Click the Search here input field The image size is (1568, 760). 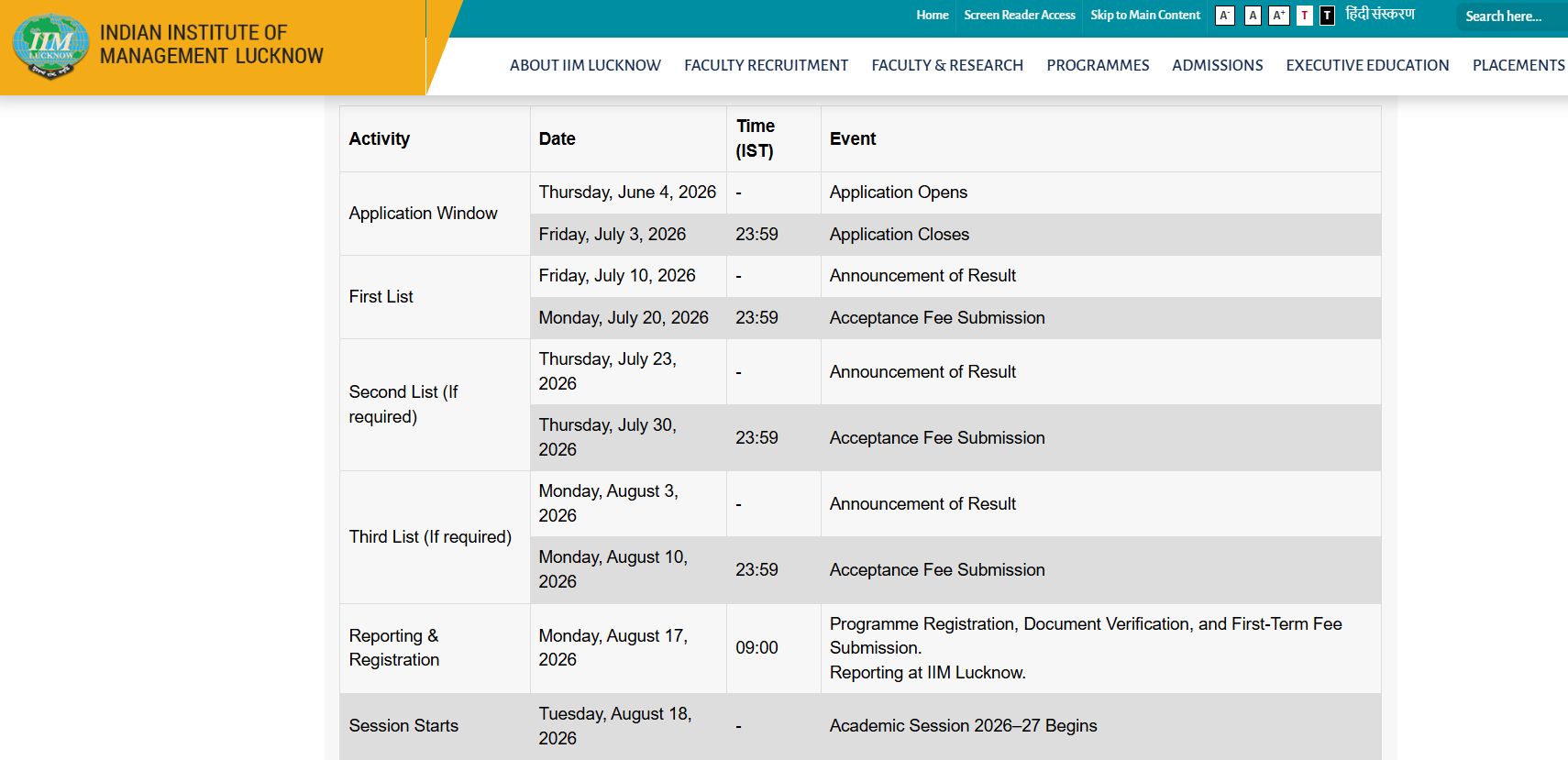tap(1512, 17)
